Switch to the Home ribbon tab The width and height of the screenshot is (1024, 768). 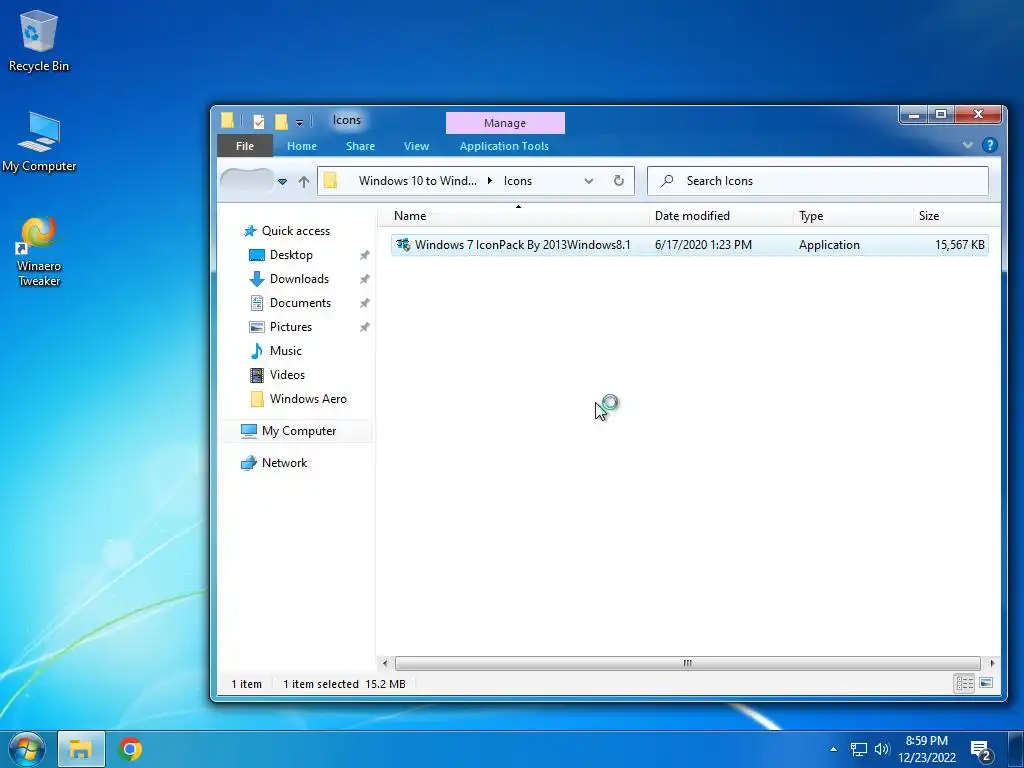[x=302, y=146]
